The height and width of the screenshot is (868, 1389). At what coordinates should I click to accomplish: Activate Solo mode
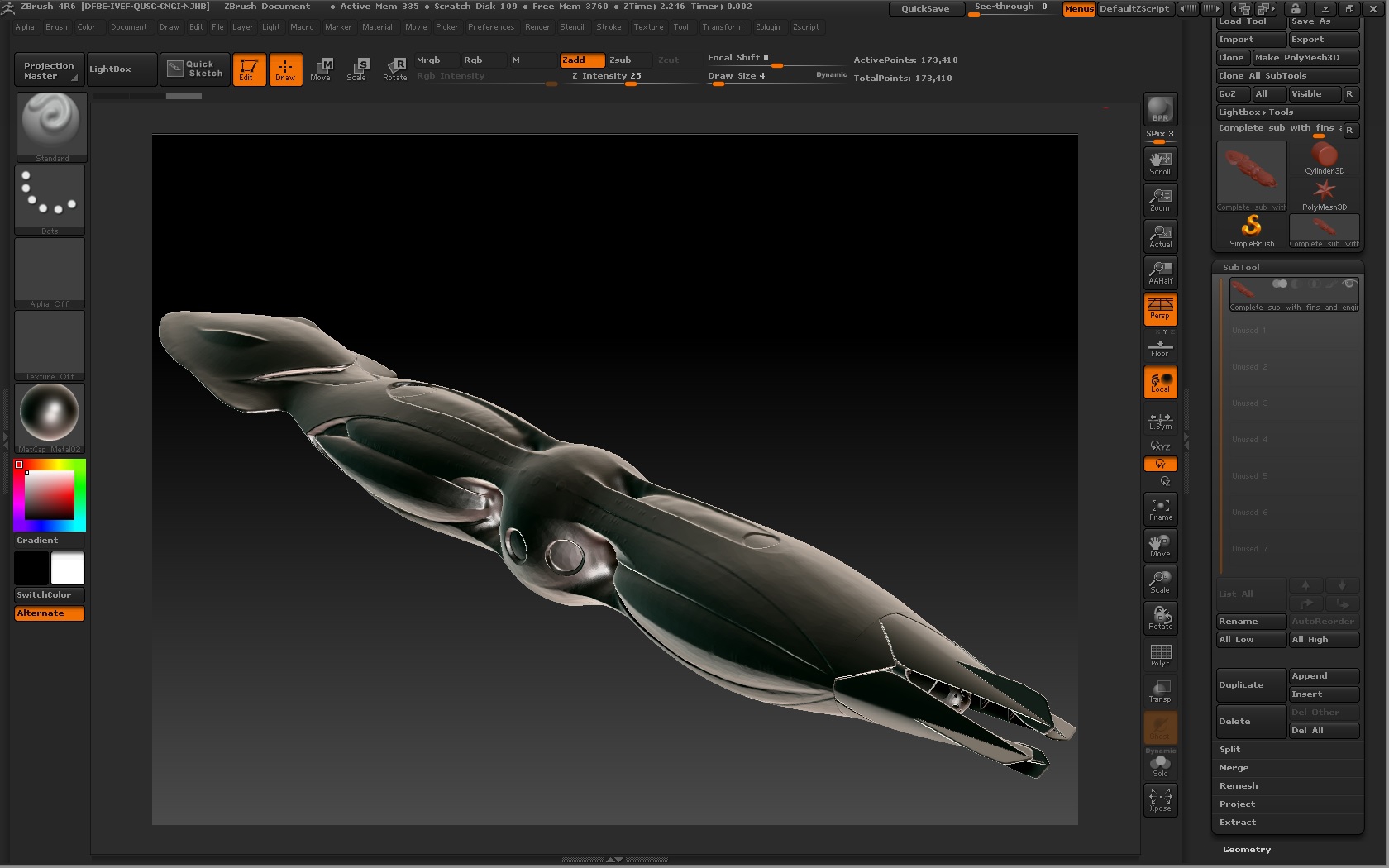1159,765
